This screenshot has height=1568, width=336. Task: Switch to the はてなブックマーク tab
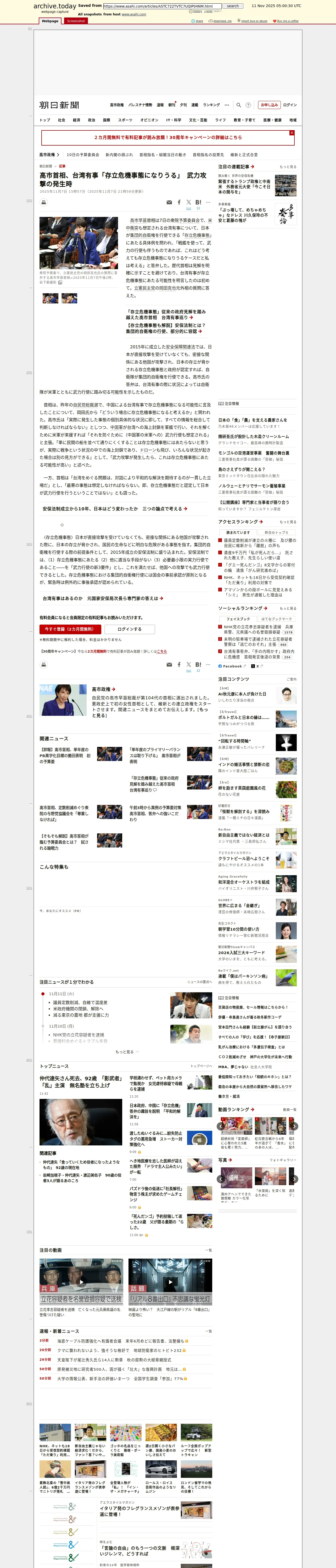(x=276, y=619)
